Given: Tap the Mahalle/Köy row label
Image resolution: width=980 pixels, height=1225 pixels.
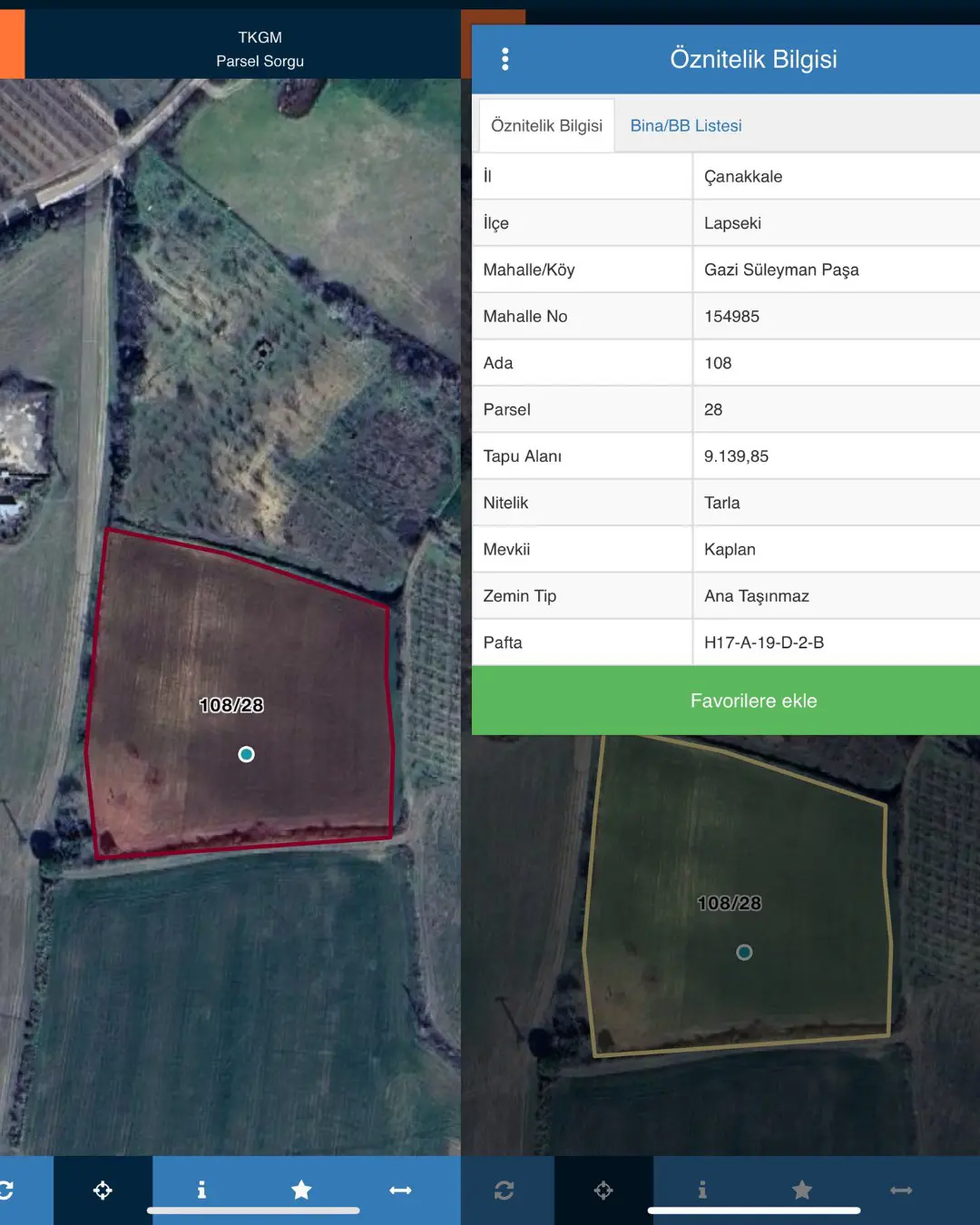Looking at the screenshot, I should click(x=529, y=269).
